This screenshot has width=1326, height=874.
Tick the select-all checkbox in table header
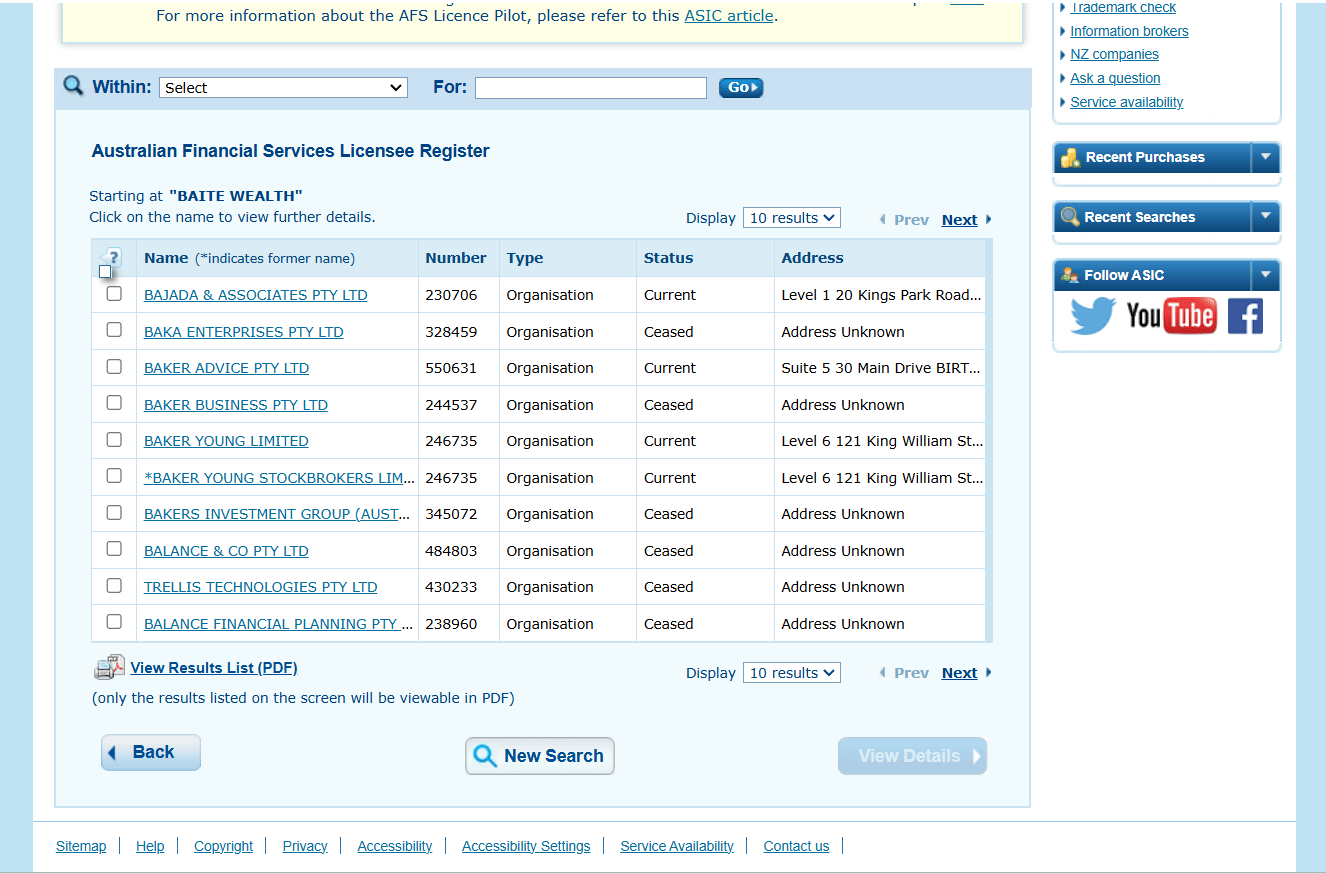(x=105, y=271)
